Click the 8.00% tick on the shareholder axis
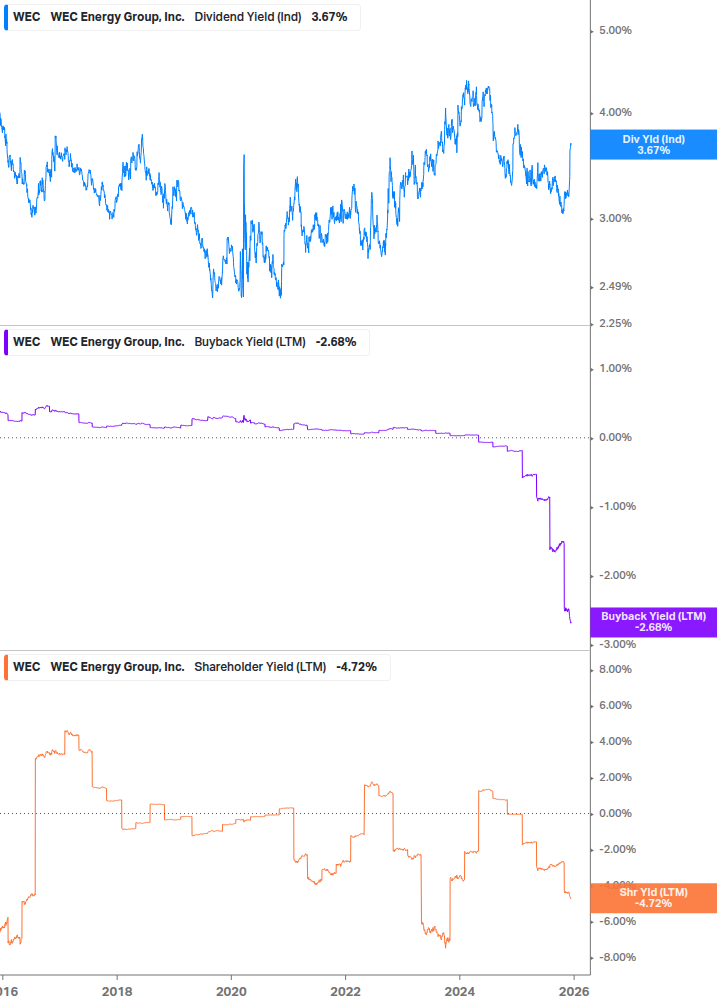The width and height of the screenshot is (717, 1005). pyautogui.click(x=615, y=670)
